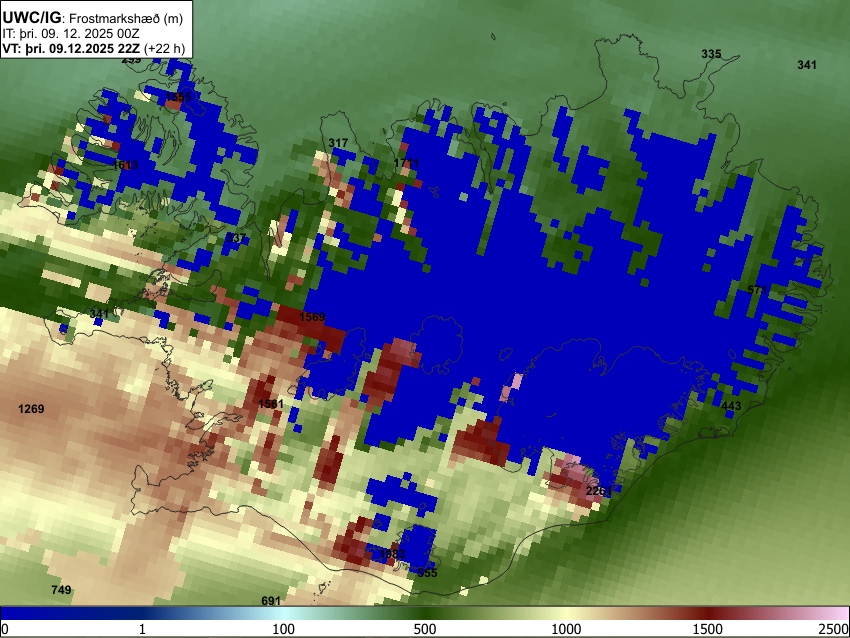The height and width of the screenshot is (638, 850).
Task: Click the legend tick label 0
Action: (x=5, y=629)
